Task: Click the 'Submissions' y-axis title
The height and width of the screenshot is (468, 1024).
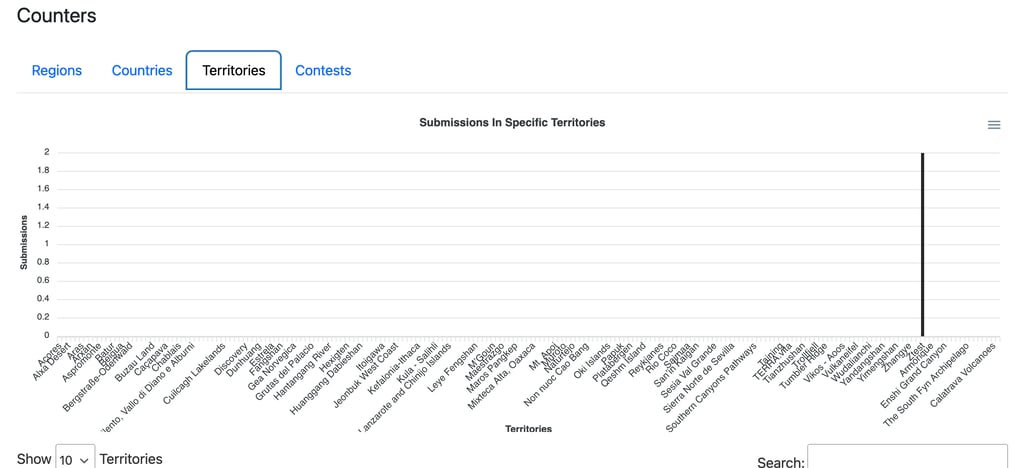Action: pyautogui.click(x=23, y=245)
